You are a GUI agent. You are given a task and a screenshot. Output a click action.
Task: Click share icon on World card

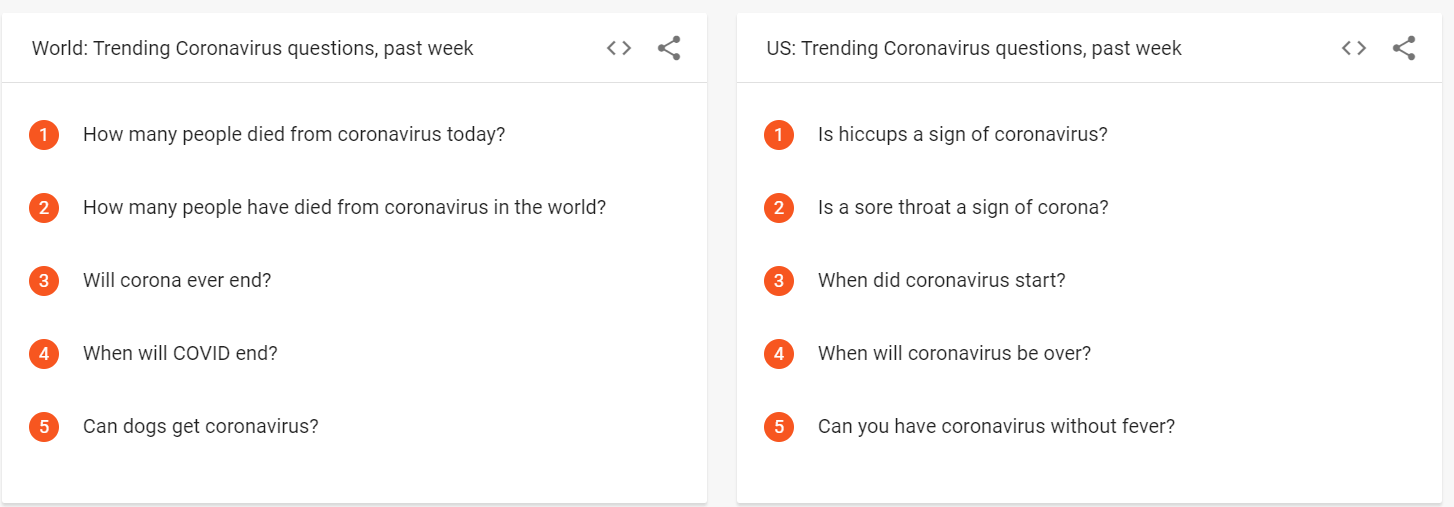click(x=669, y=48)
